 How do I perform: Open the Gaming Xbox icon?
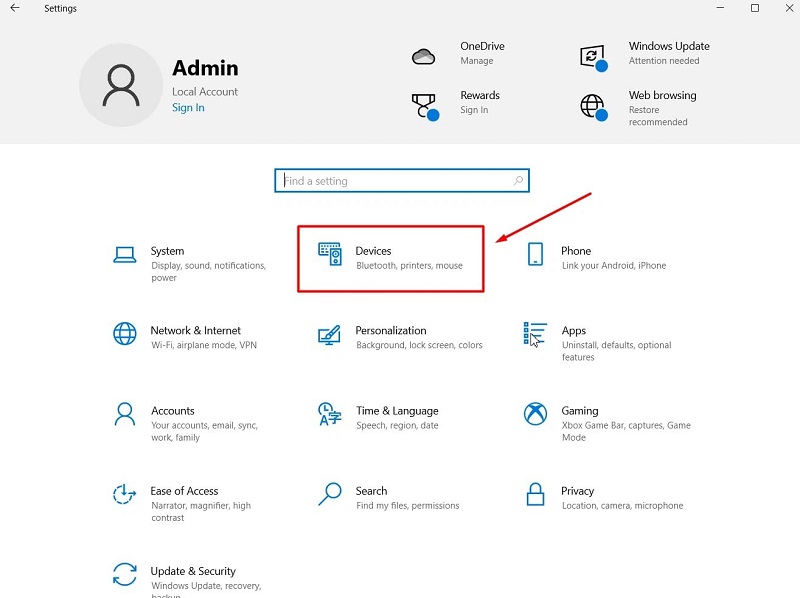point(535,413)
